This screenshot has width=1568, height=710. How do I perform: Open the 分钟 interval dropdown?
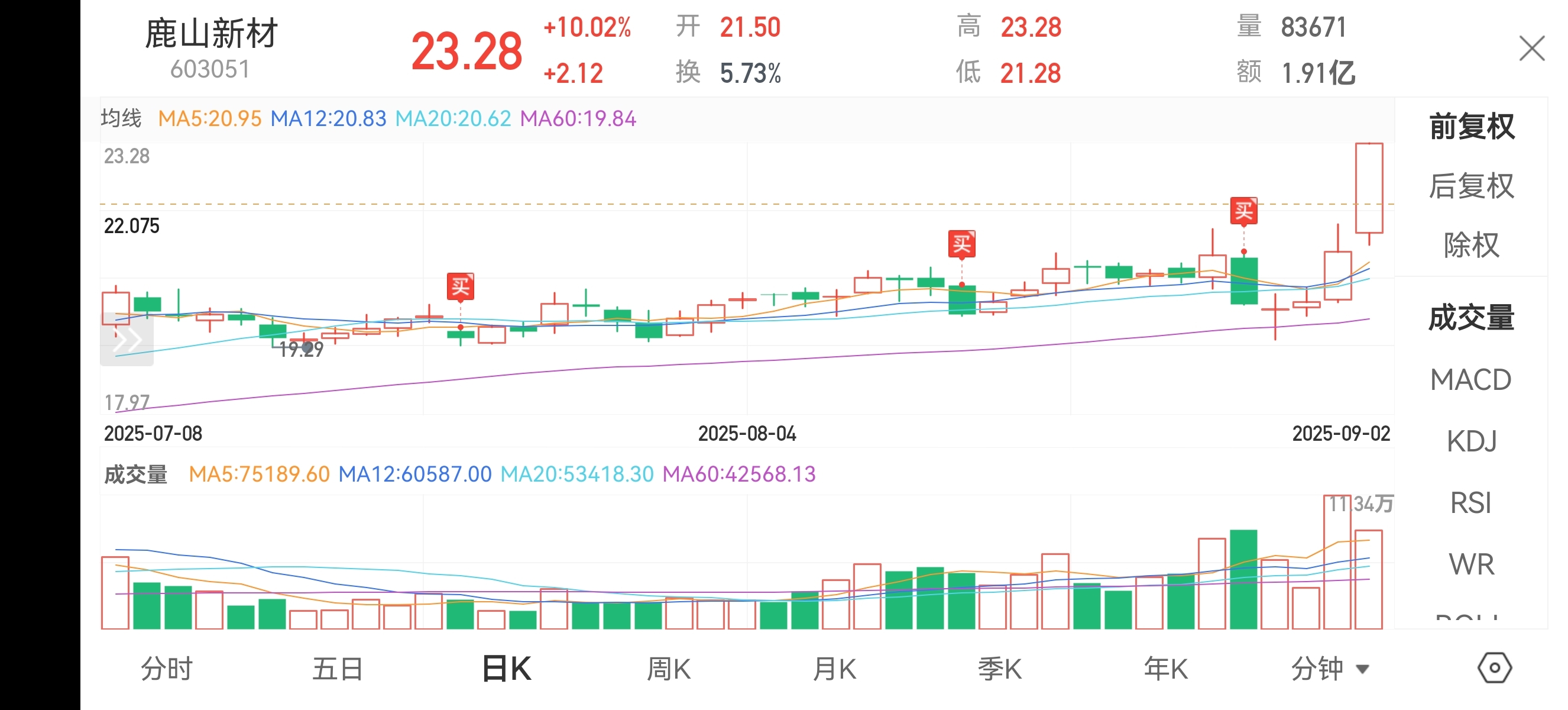1330,669
